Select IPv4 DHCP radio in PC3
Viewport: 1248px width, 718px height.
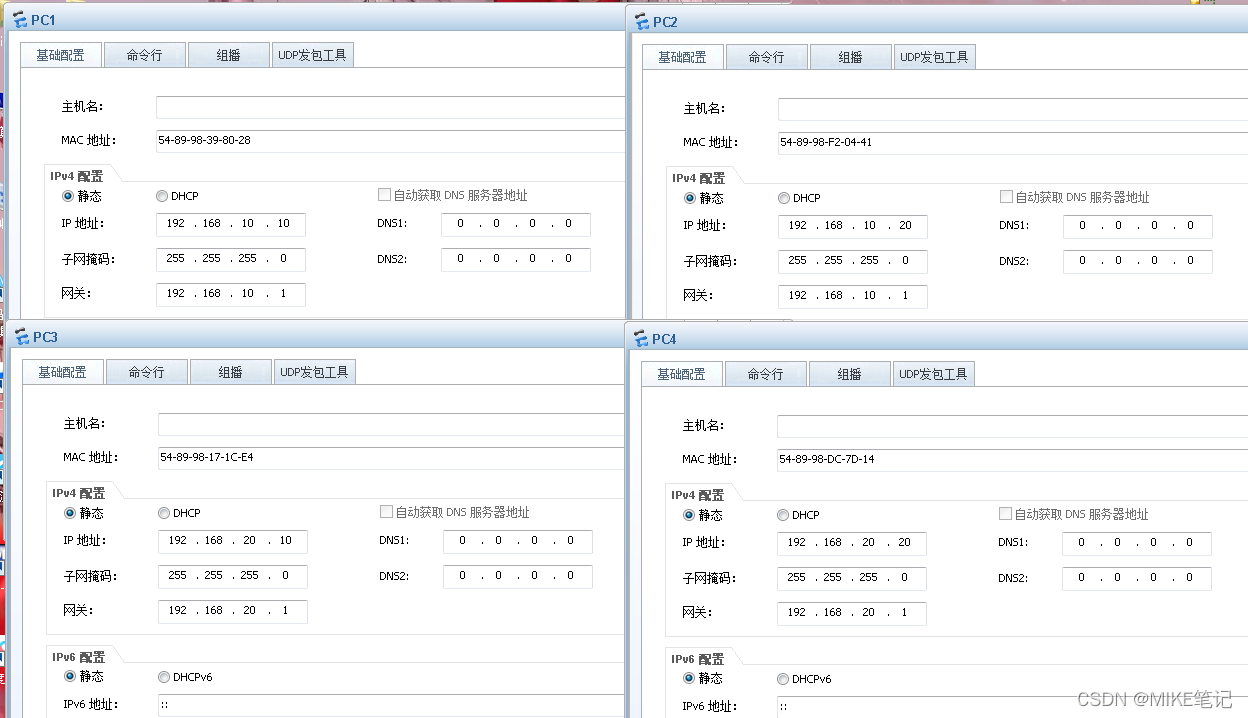point(164,513)
